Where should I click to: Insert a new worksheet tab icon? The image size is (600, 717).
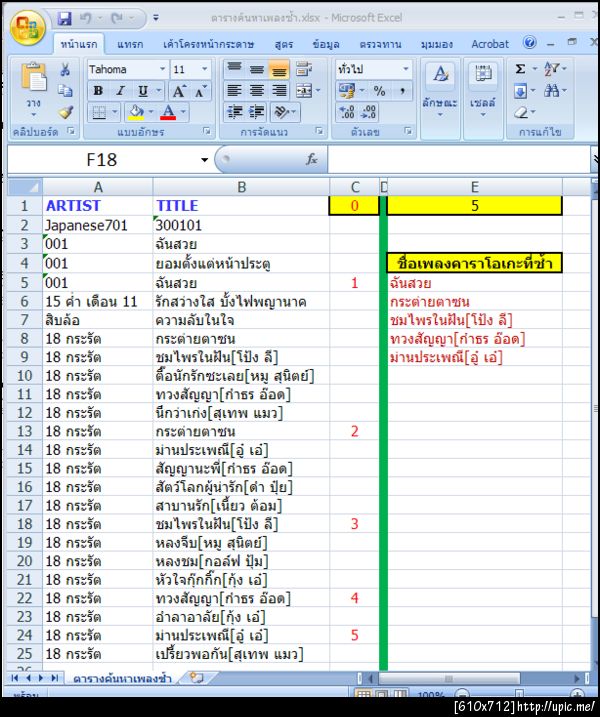(196, 678)
